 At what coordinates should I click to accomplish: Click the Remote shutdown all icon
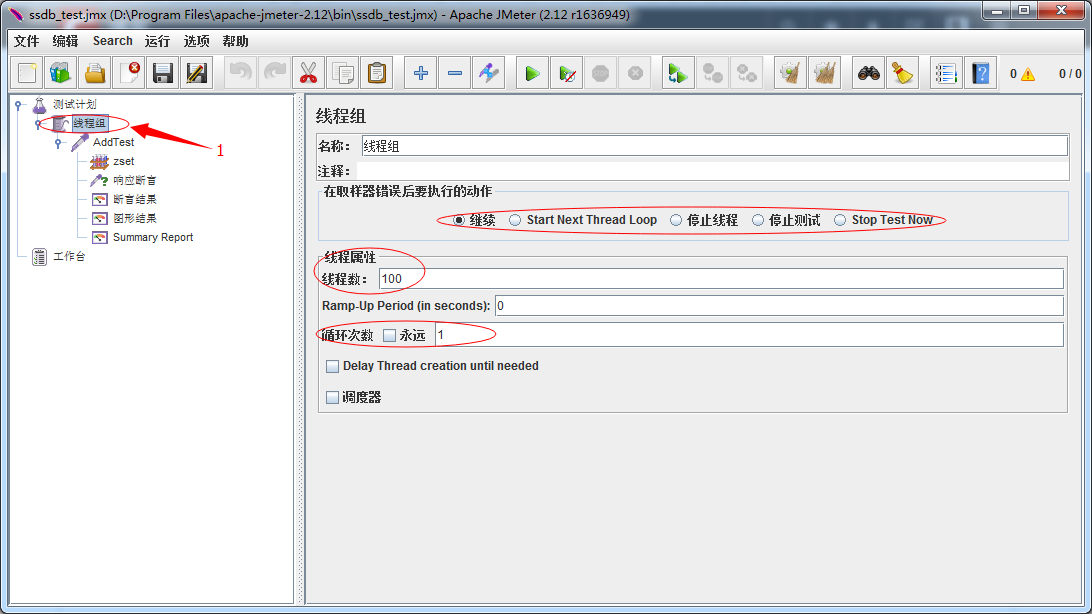click(x=747, y=73)
